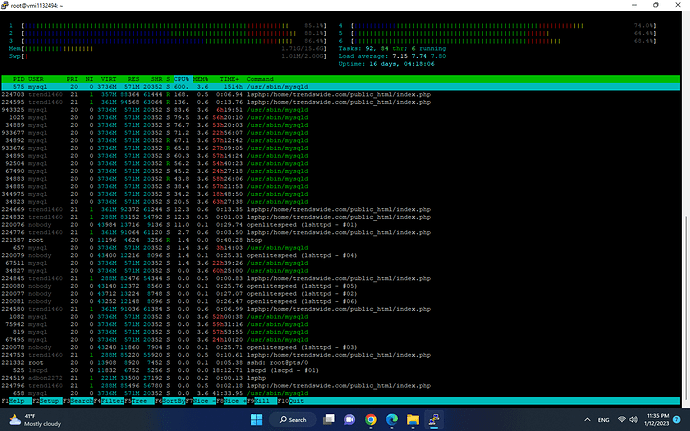Open Task View from the taskbar
Viewport: 690px width, 431px height.
pos(328,420)
